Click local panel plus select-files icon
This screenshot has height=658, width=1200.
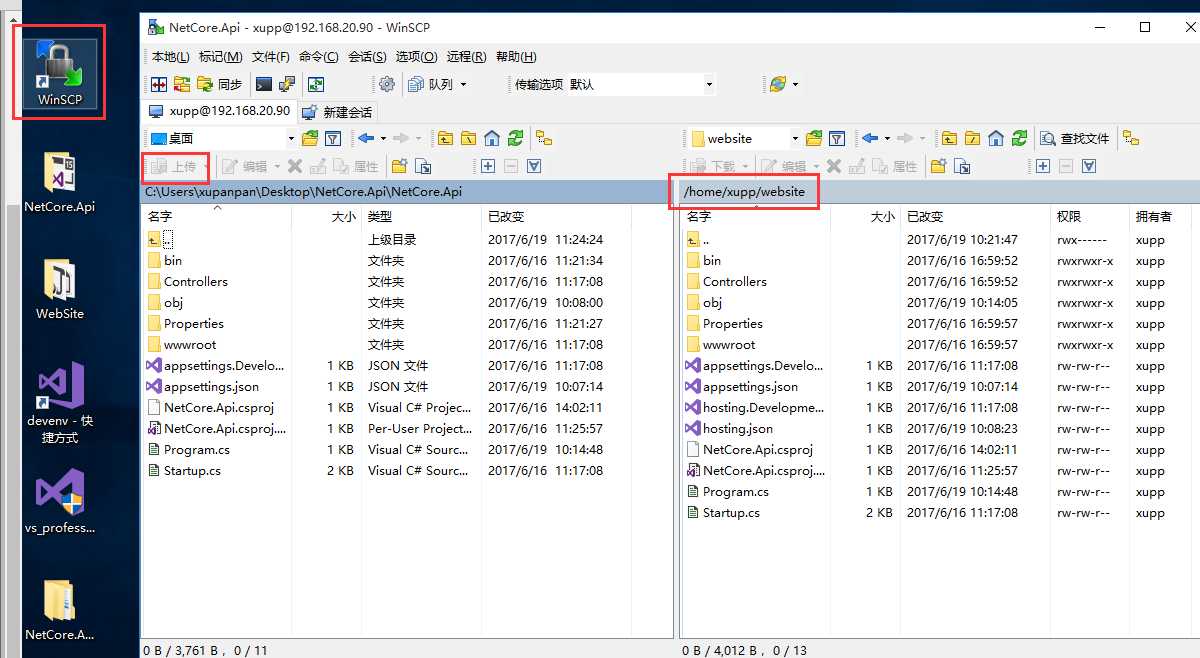click(487, 166)
